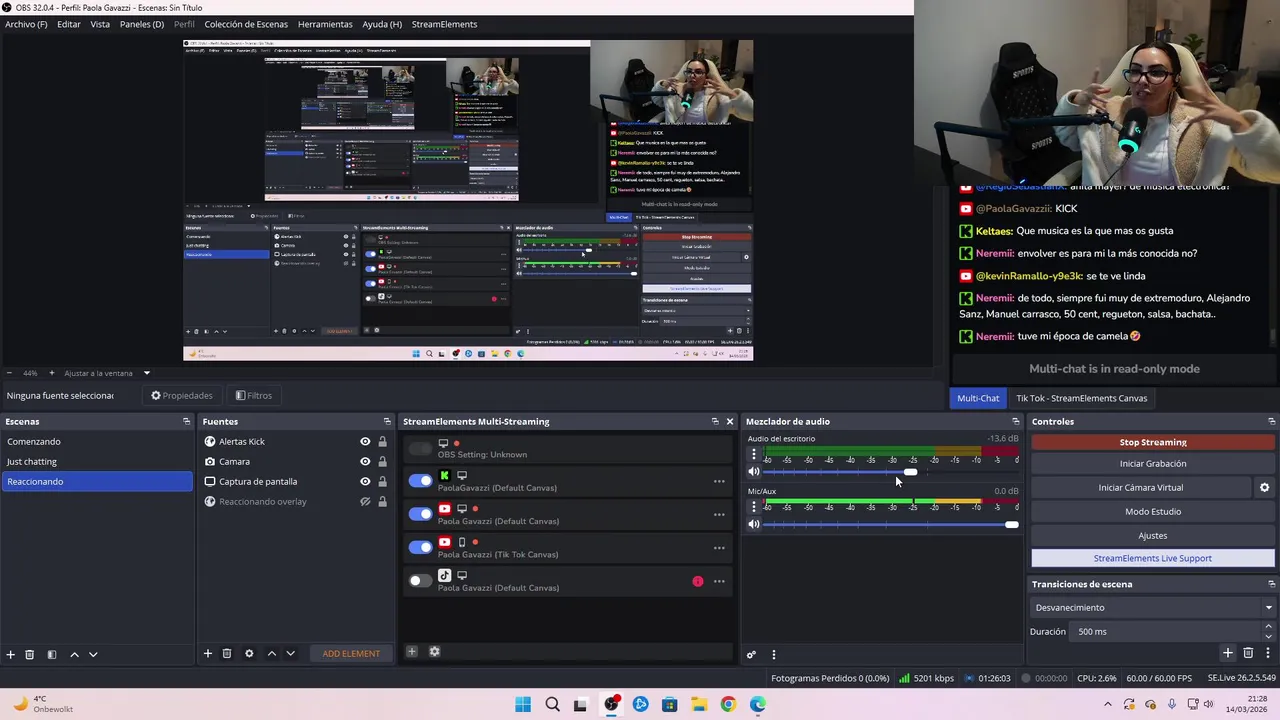Open options for YouTube Default Canvas output
Image resolution: width=1280 pixels, height=720 pixels.
[x=719, y=514]
